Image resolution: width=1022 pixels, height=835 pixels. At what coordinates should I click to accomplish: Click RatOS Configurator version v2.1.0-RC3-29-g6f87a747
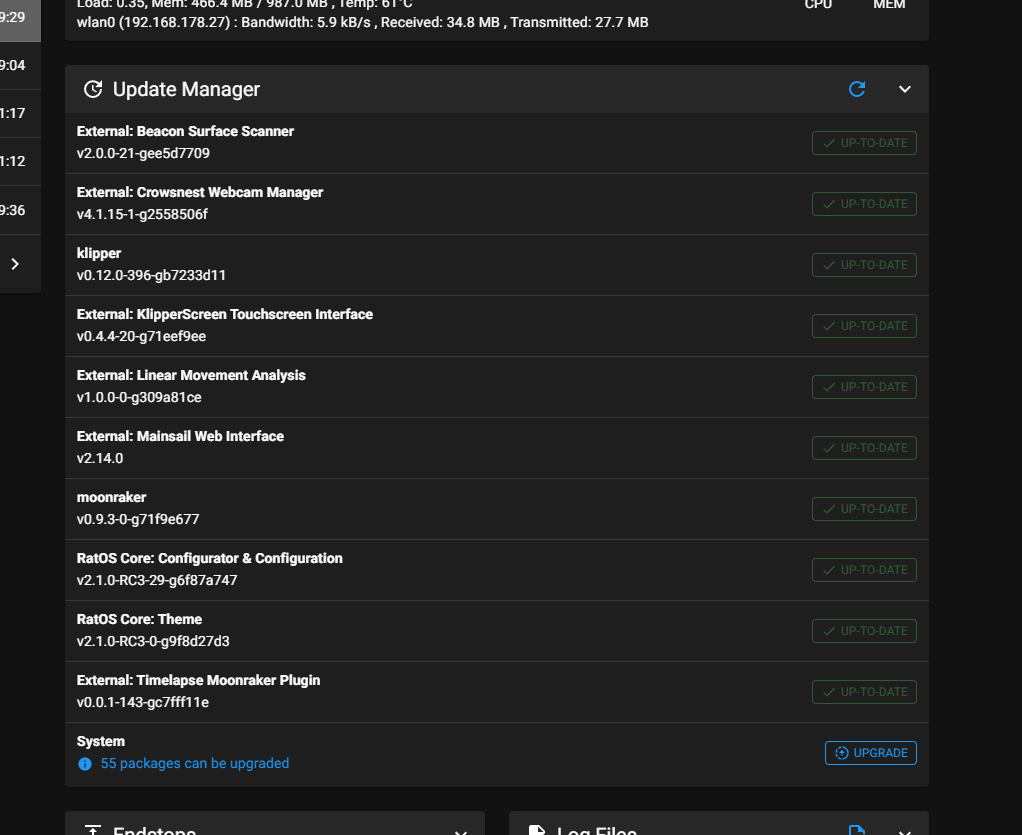[157, 580]
